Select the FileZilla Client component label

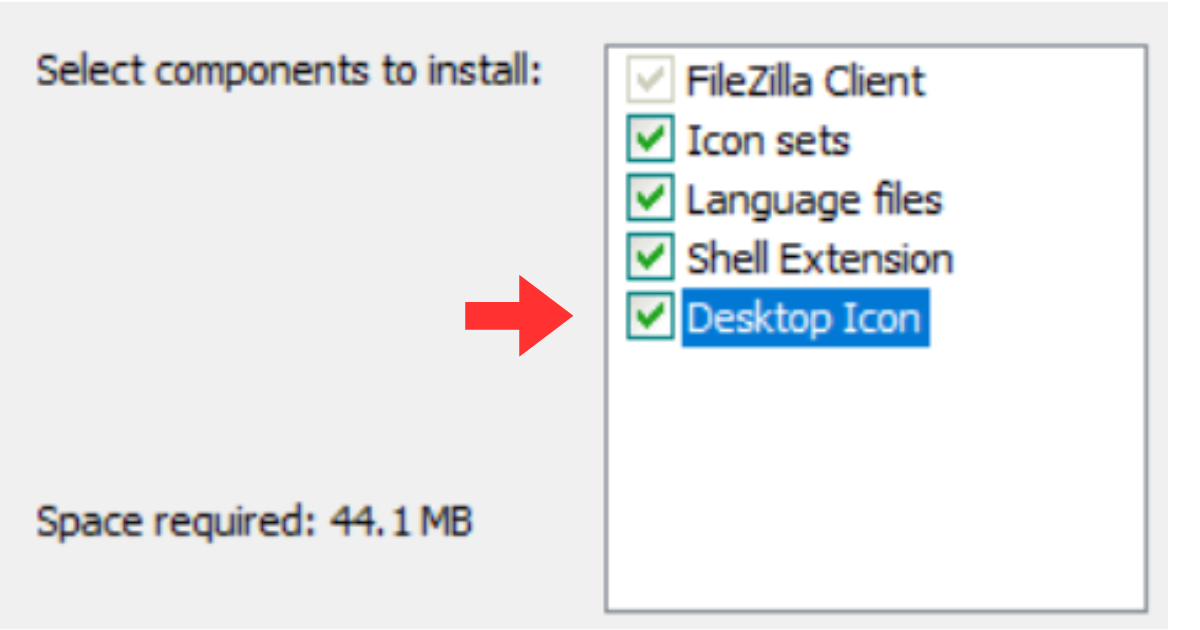[805, 81]
